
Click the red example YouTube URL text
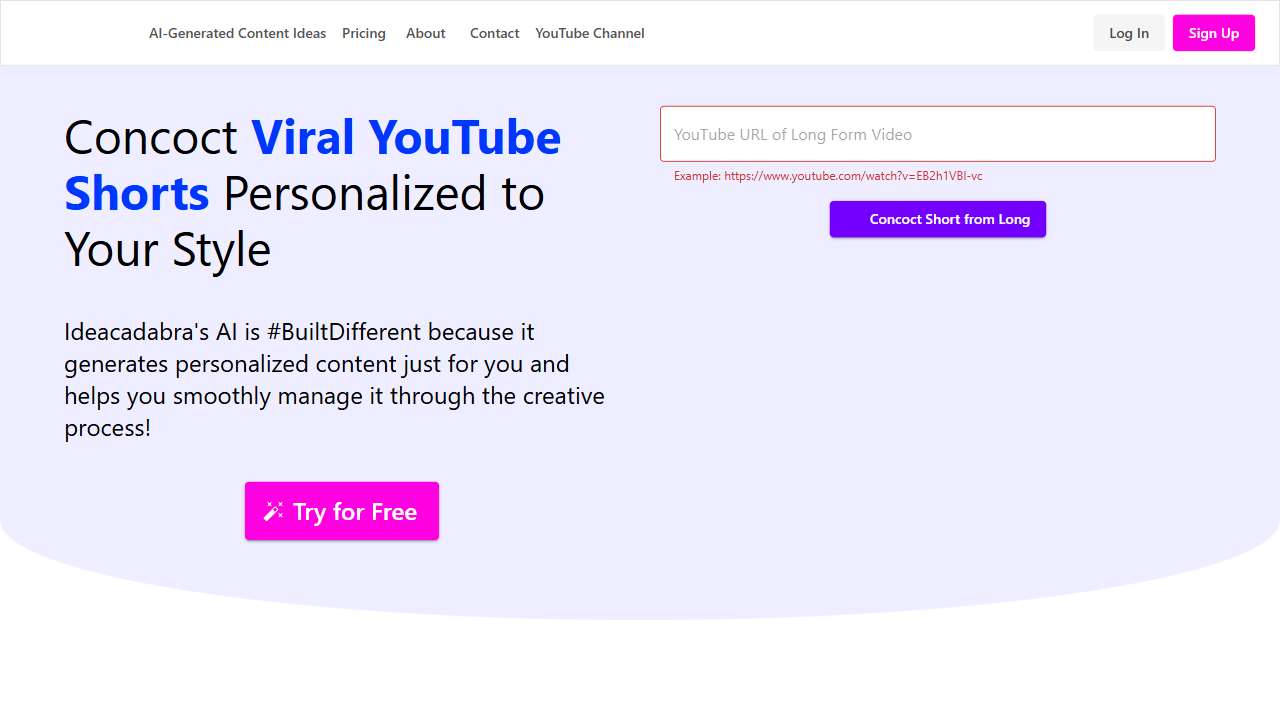[x=828, y=176]
